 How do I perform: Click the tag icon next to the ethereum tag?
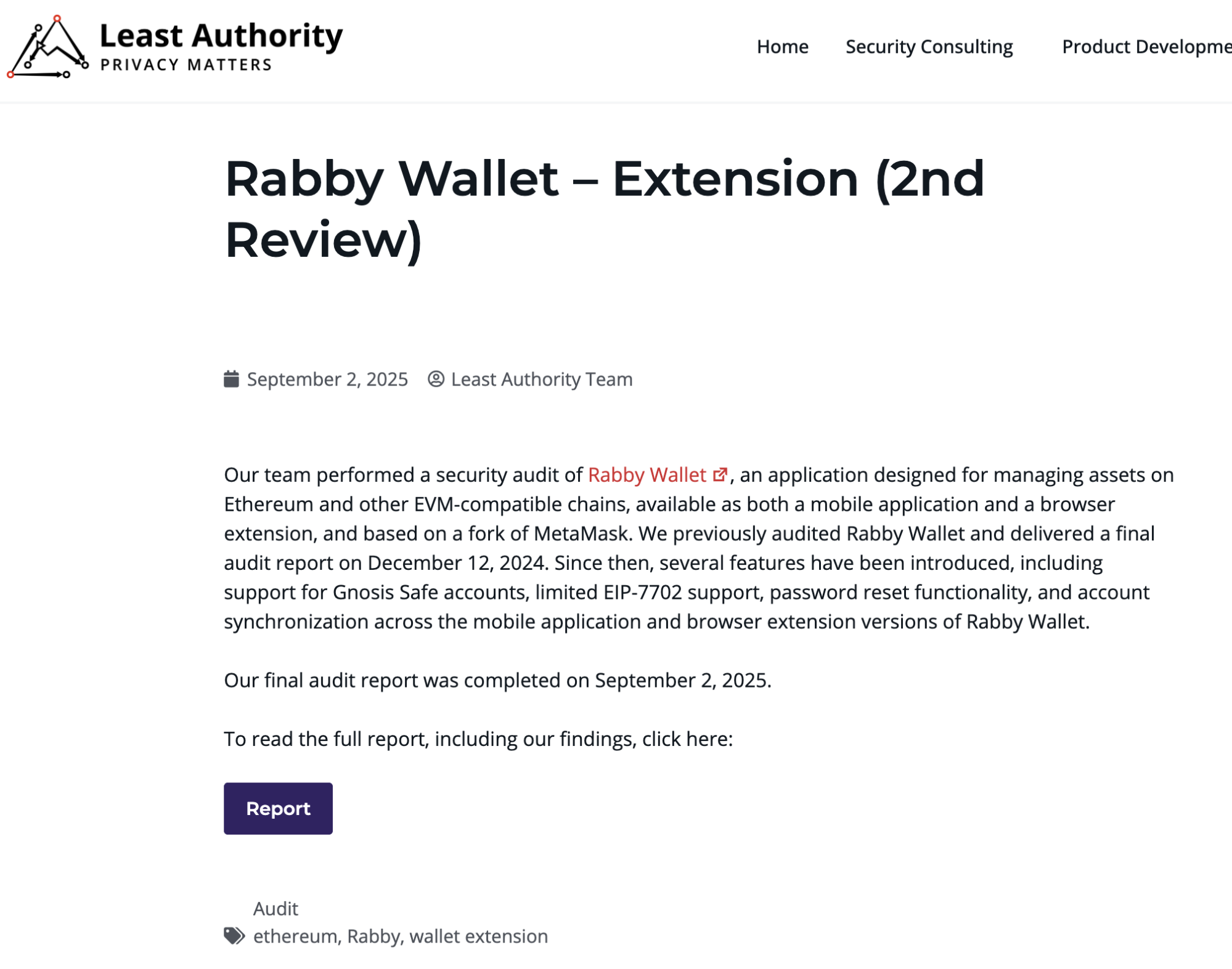234,936
